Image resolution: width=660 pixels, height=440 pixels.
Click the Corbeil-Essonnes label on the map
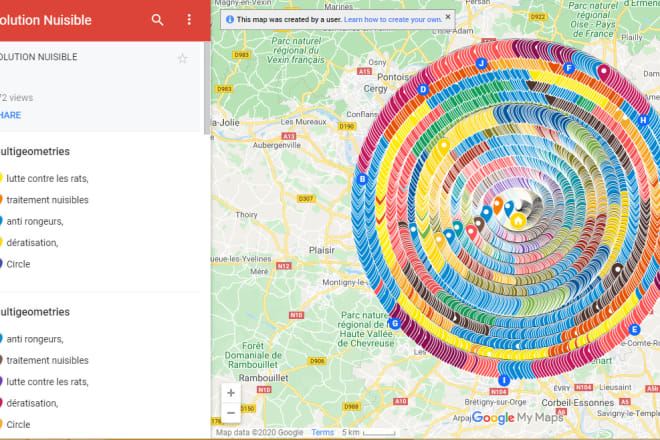click(578, 403)
